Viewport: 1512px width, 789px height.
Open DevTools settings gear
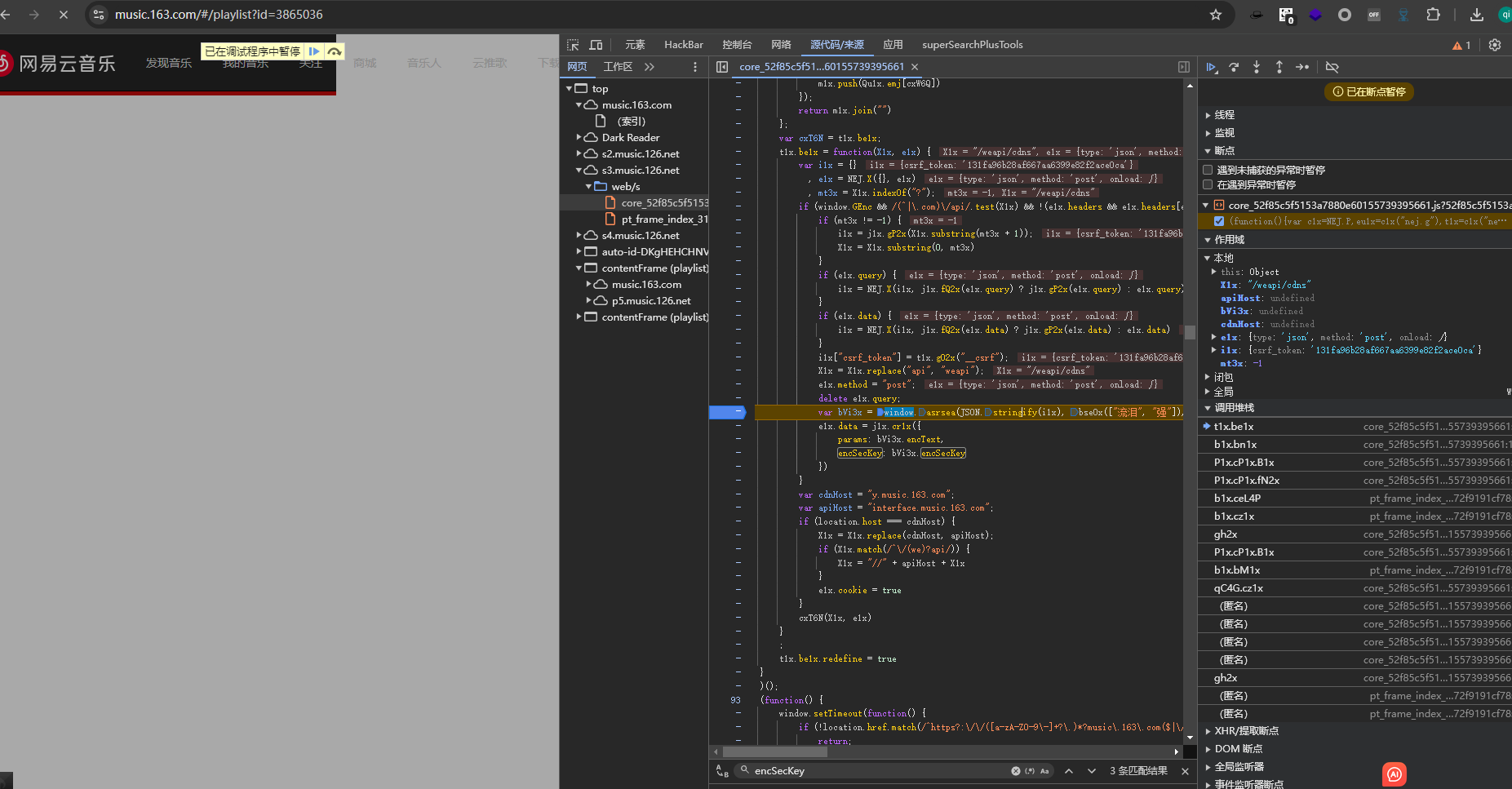[x=1495, y=45]
